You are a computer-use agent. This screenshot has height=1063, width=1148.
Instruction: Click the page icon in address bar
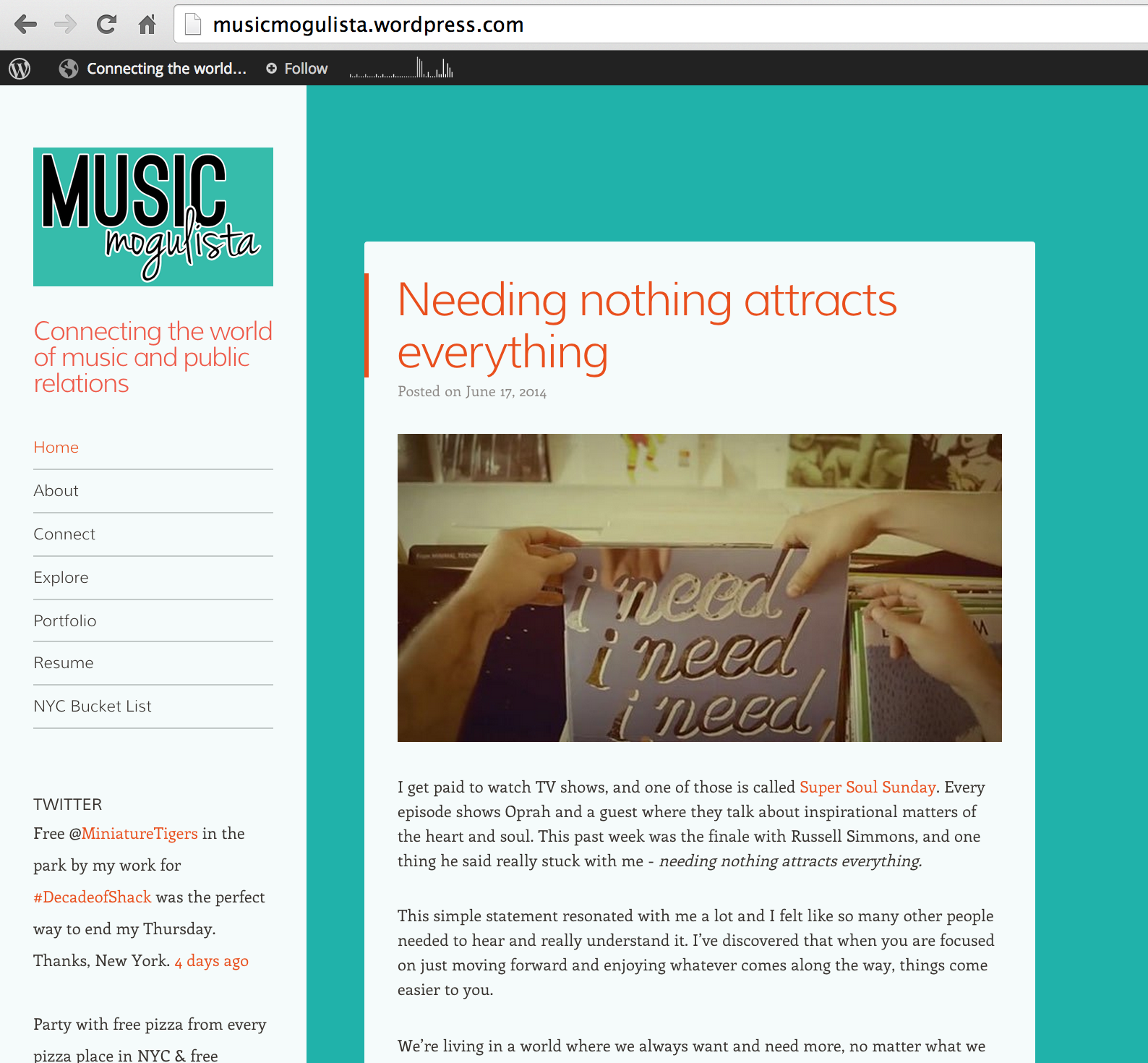coord(193,25)
